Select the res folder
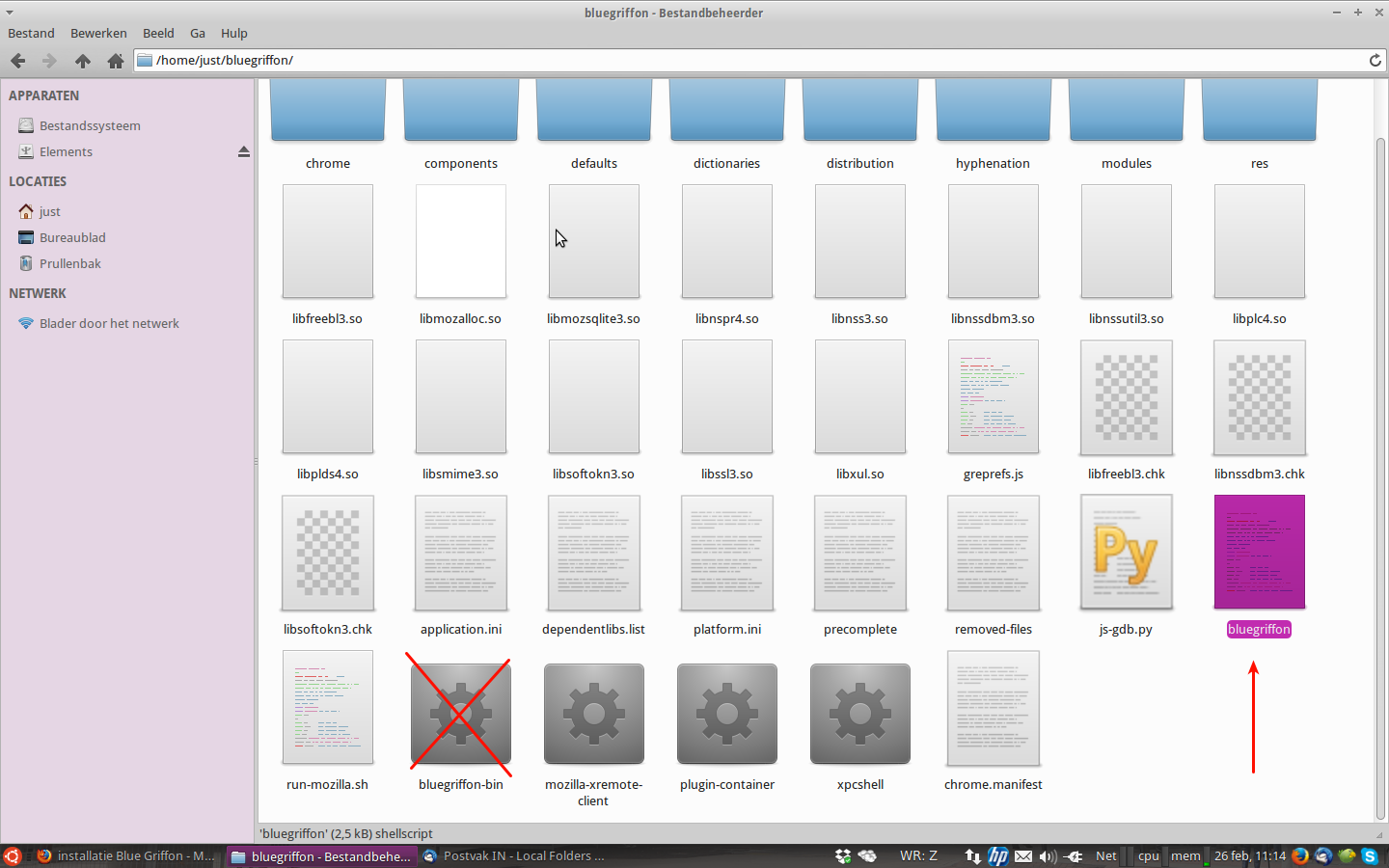The image size is (1389, 868). (x=1260, y=125)
